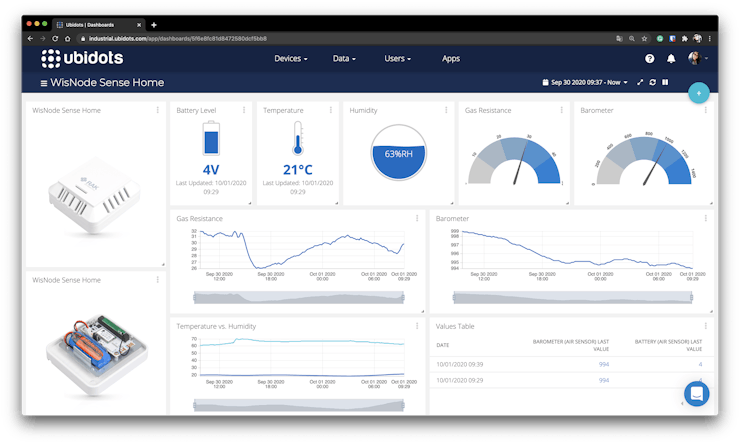Open Values Table widget options
The width and height of the screenshot is (740, 444).
pyautogui.click(x=706, y=326)
